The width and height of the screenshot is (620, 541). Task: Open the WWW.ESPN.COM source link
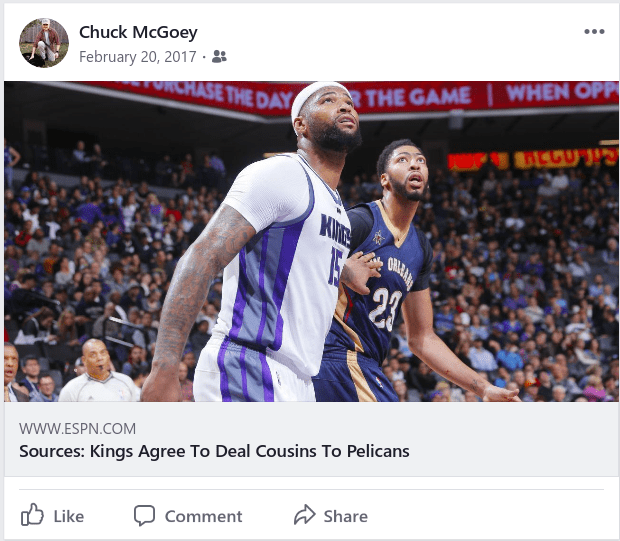78,429
